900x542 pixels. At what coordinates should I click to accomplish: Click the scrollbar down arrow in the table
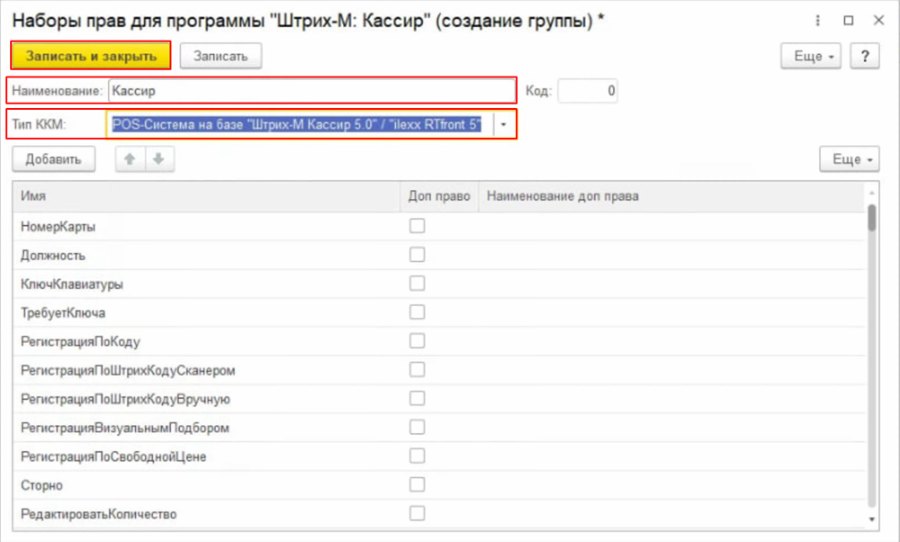(x=872, y=519)
